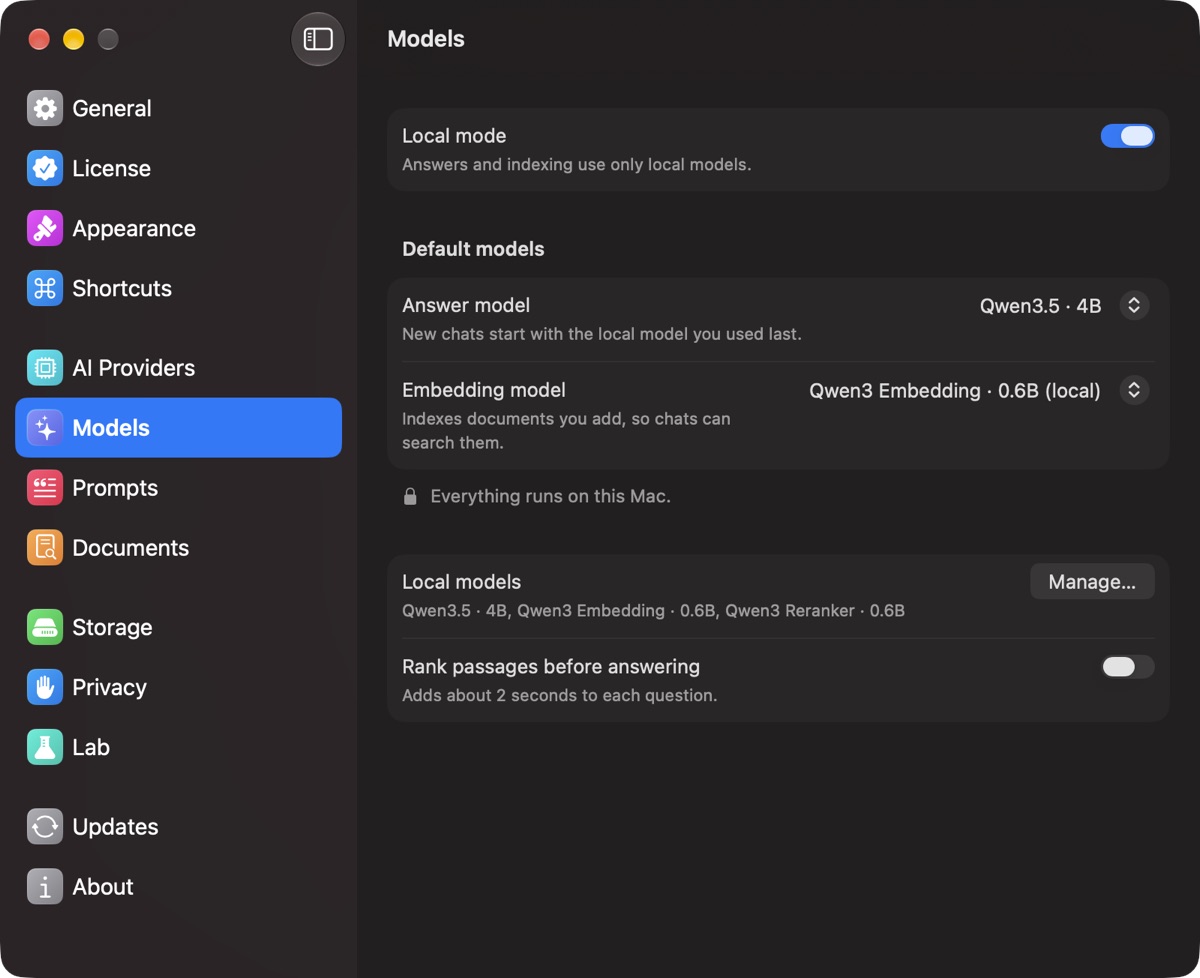The height and width of the screenshot is (978, 1200).
Task: Click the Answer model label
Action: pos(466,306)
